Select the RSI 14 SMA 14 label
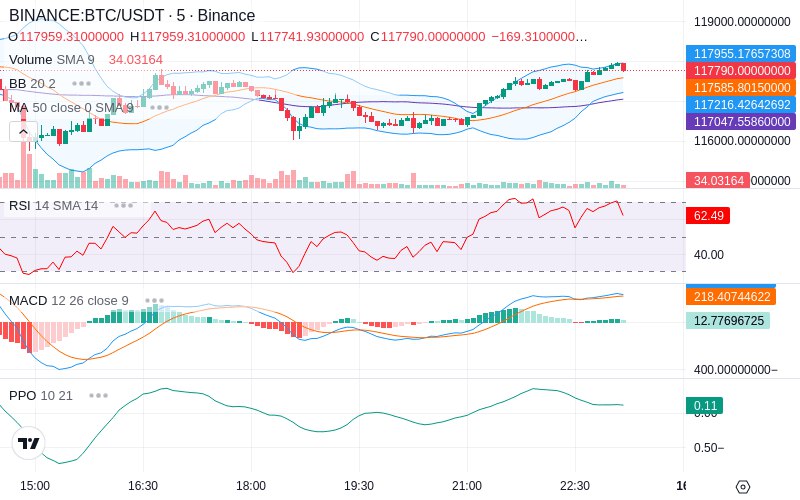The image size is (800, 500). 54,206
